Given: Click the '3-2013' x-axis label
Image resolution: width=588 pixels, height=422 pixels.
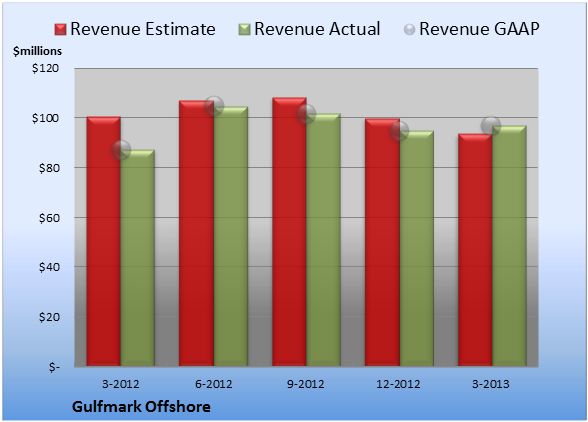Looking at the screenshot, I should [x=491, y=384].
